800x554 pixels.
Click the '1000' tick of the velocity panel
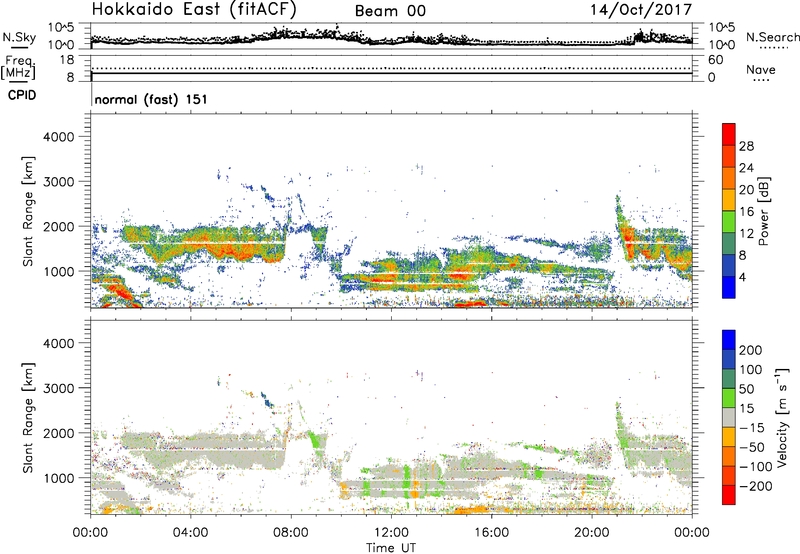(x=59, y=478)
